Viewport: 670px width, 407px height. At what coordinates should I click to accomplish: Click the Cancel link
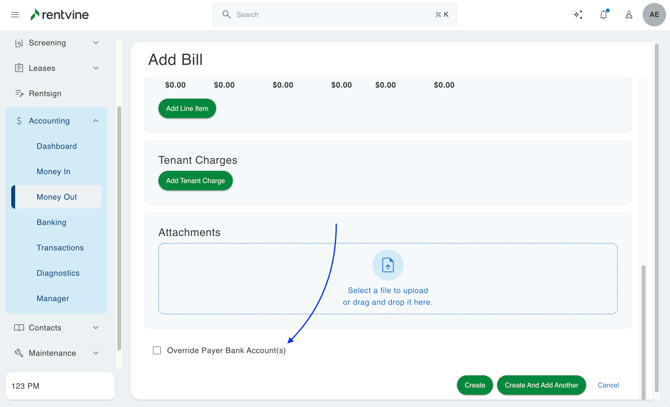608,385
